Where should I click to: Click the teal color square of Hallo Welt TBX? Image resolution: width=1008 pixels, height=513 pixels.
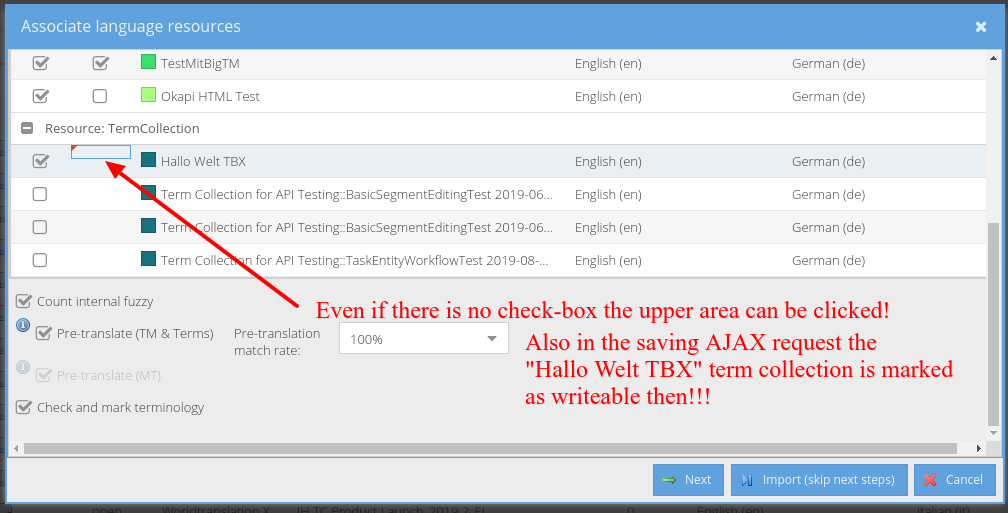pos(148,161)
